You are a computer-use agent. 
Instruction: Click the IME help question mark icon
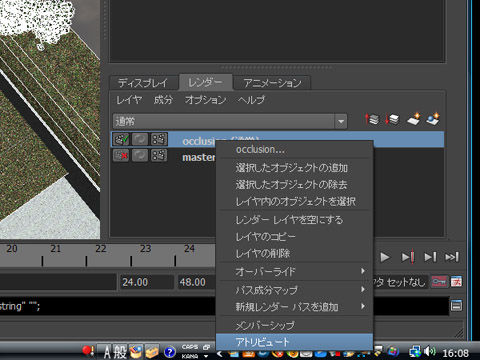click(x=170, y=352)
